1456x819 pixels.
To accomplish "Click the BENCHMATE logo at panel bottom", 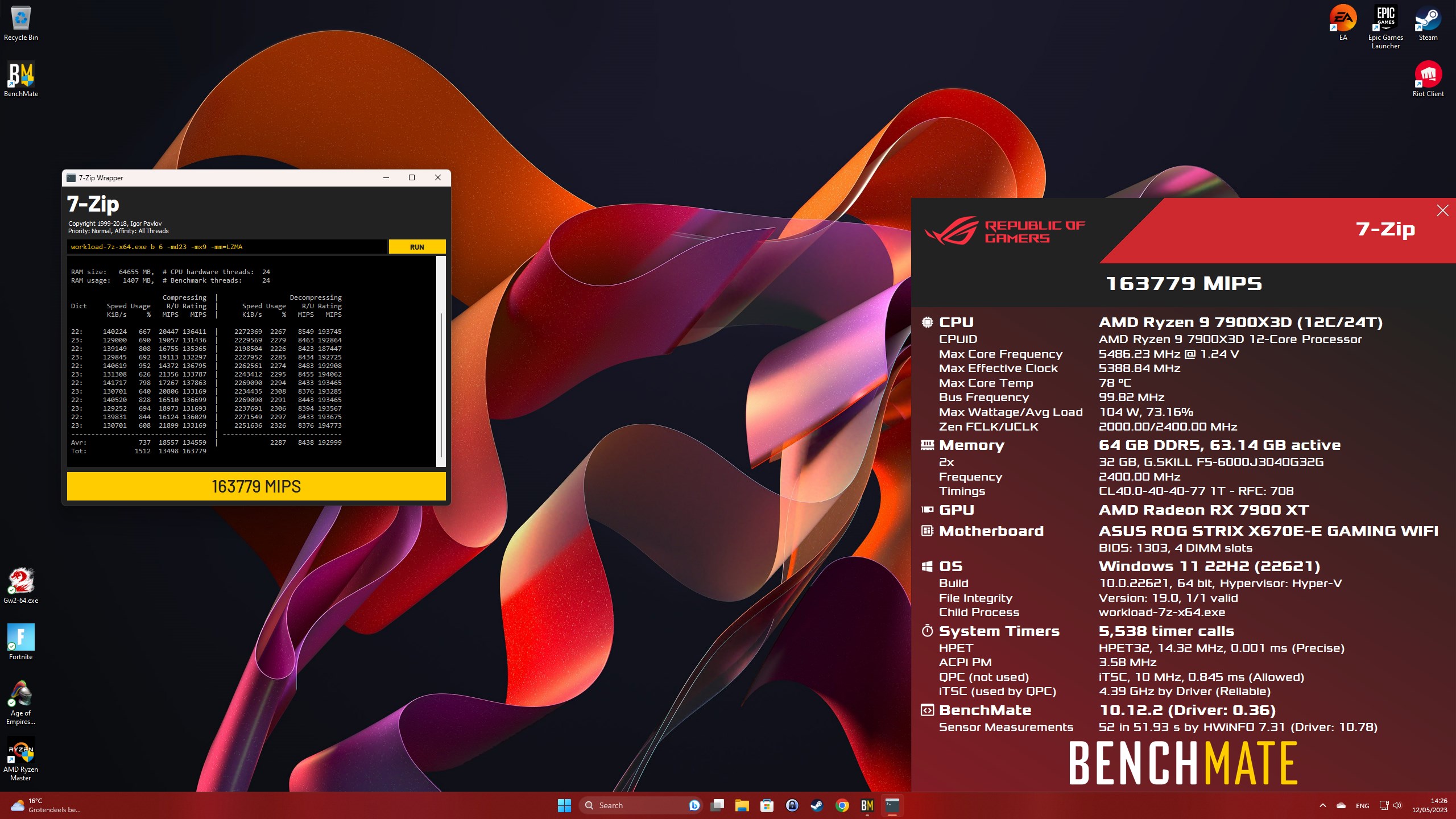I will click(x=1183, y=763).
